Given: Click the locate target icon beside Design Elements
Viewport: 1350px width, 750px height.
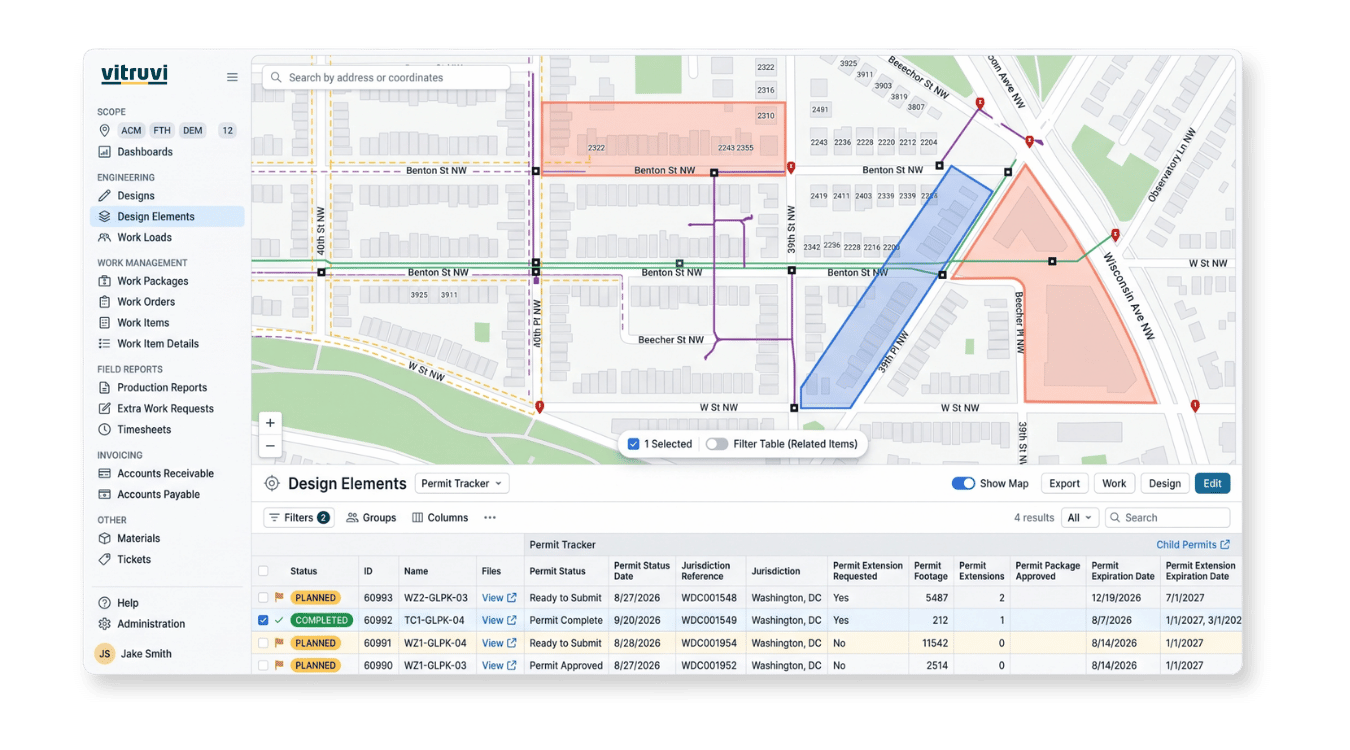Looking at the screenshot, I should [x=271, y=484].
